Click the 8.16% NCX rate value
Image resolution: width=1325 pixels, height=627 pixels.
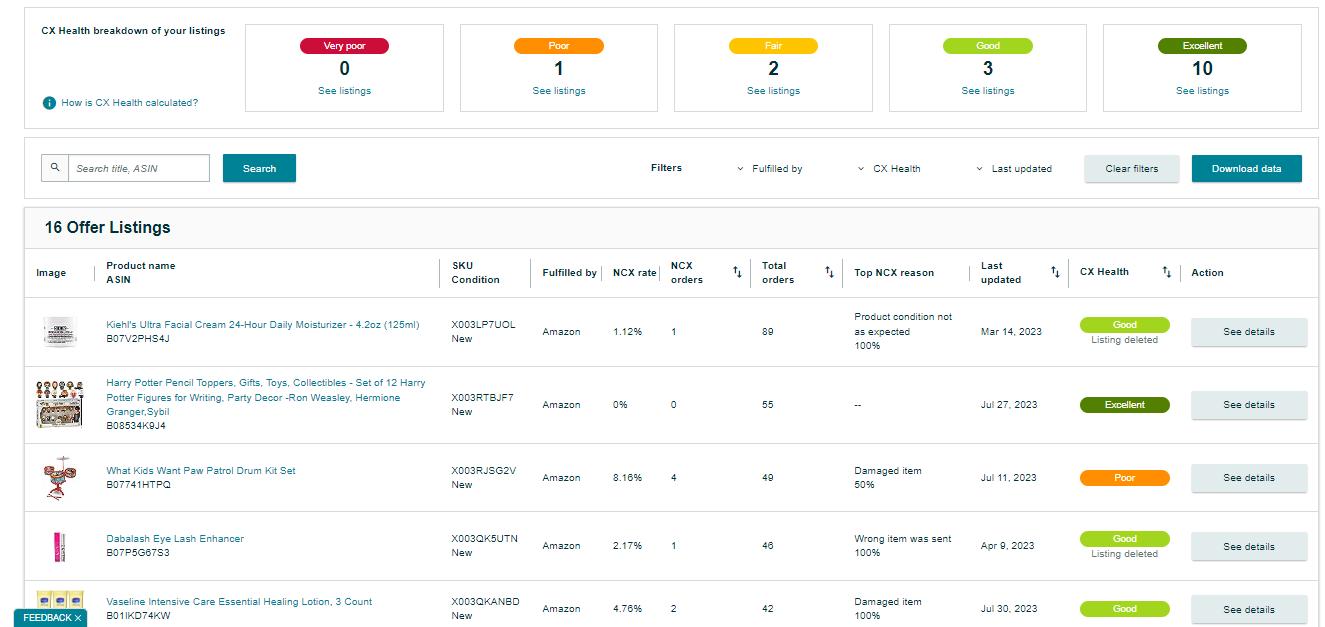coord(628,478)
